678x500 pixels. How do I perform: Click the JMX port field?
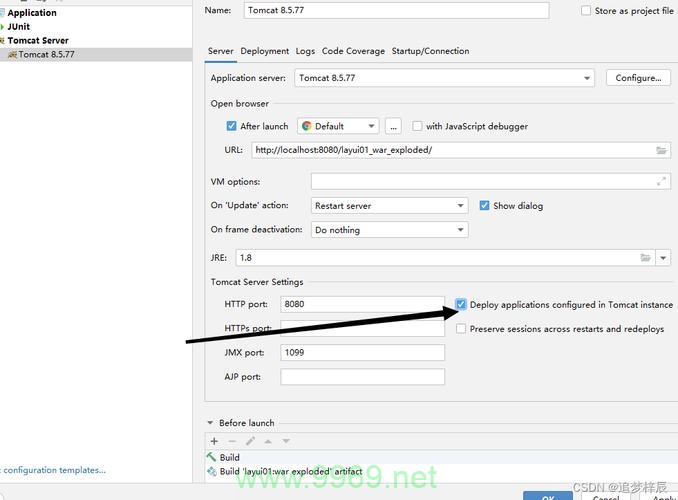pyautogui.click(x=362, y=353)
